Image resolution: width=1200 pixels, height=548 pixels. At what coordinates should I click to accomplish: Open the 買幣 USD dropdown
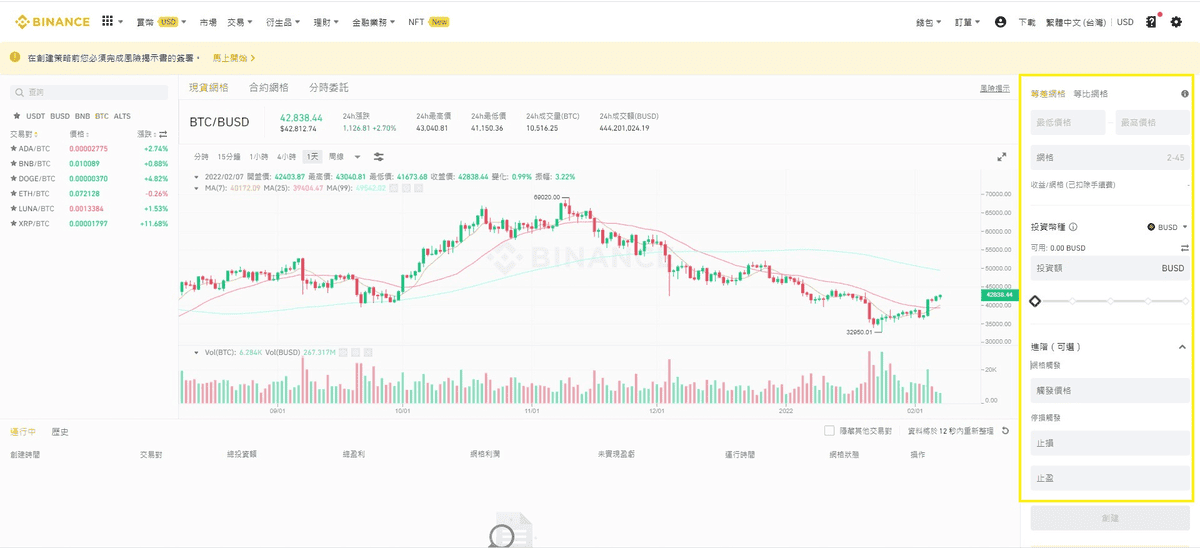coord(161,22)
